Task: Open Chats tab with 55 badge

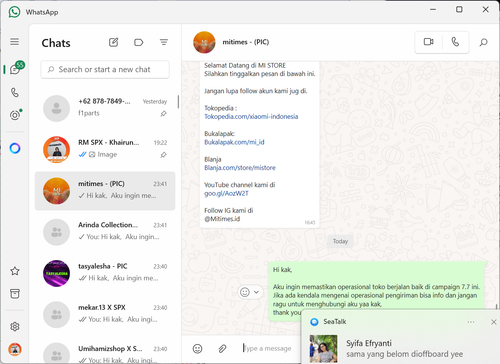Action: (x=16, y=68)
